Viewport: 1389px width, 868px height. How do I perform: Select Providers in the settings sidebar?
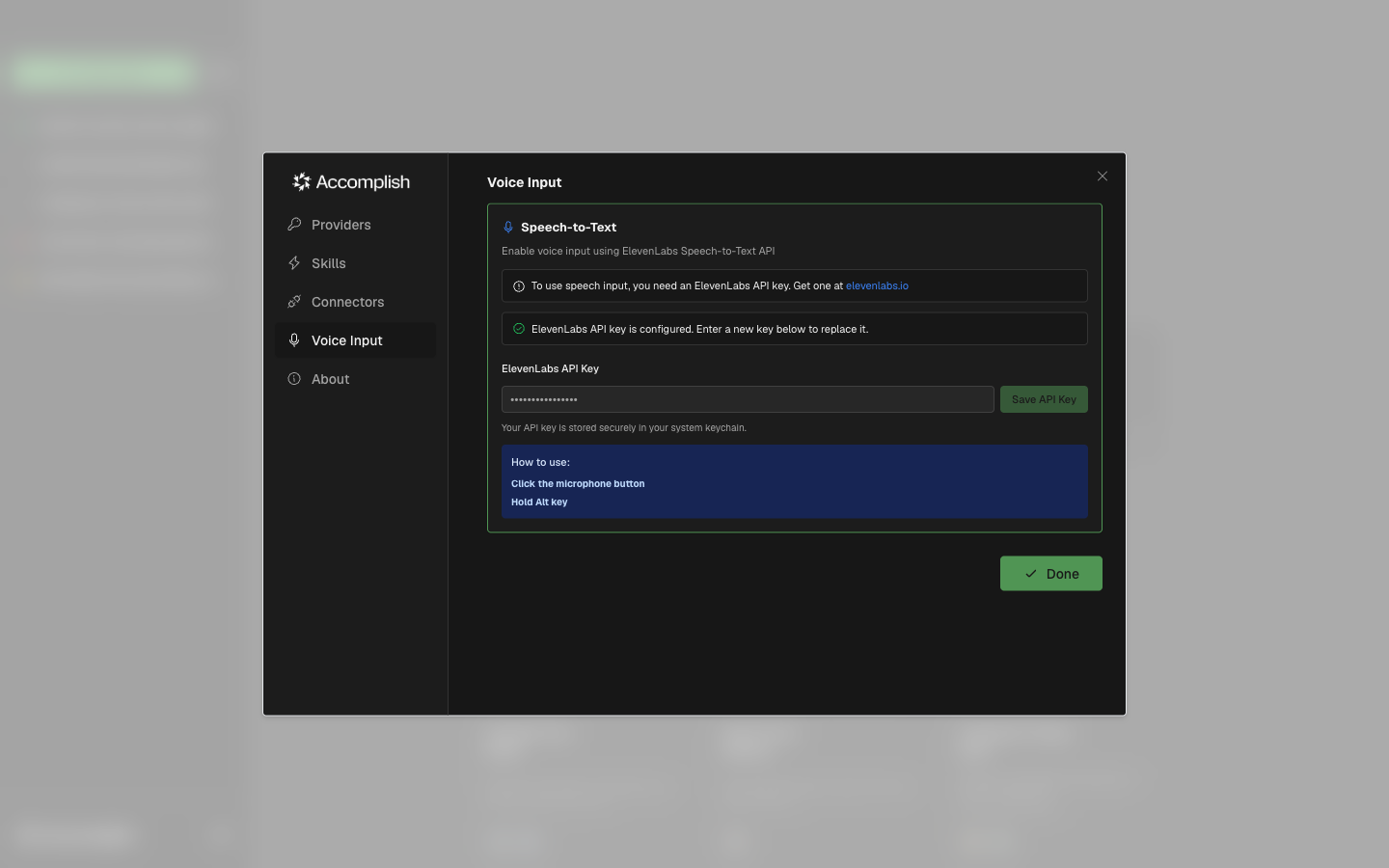coord(340,224)
